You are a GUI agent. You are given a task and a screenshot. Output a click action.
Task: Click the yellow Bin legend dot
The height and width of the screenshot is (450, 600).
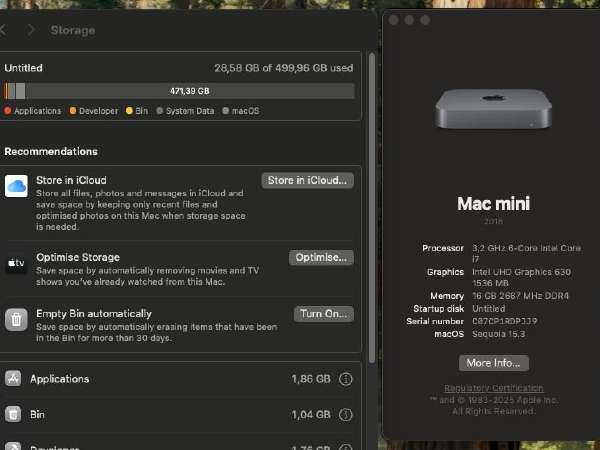tap(129, 111)
